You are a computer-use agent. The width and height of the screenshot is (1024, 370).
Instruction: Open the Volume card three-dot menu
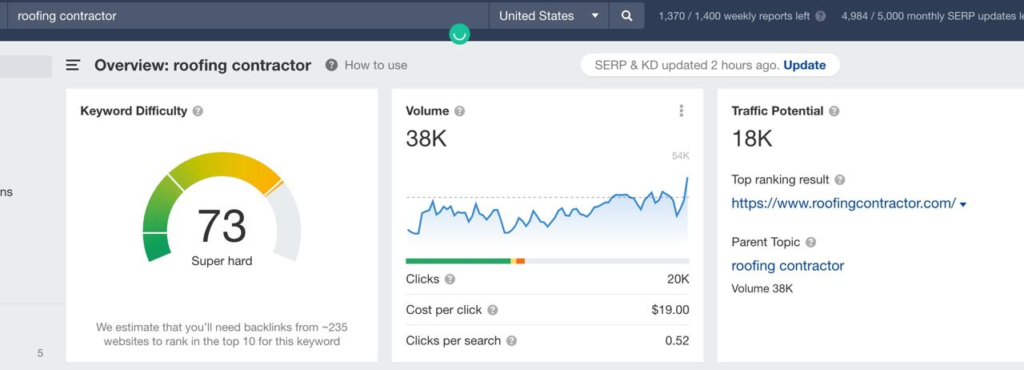click(x=681, y=111)
